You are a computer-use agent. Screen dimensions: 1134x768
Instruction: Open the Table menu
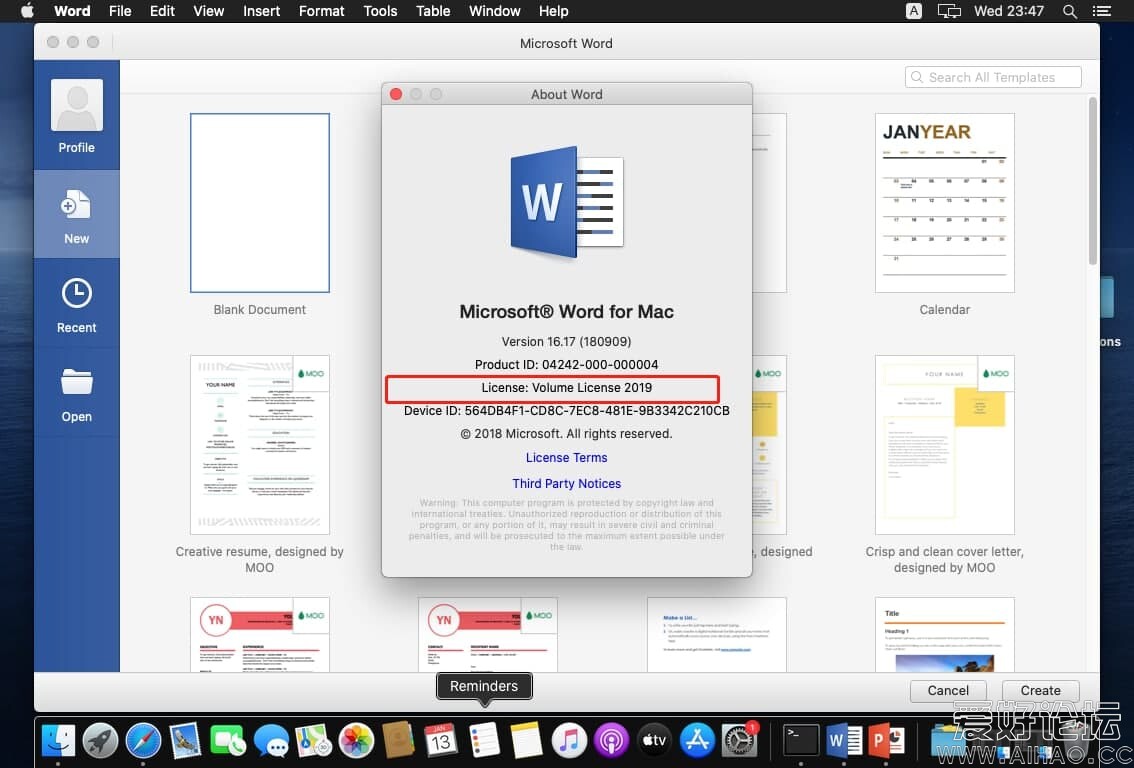pos(433,11)
